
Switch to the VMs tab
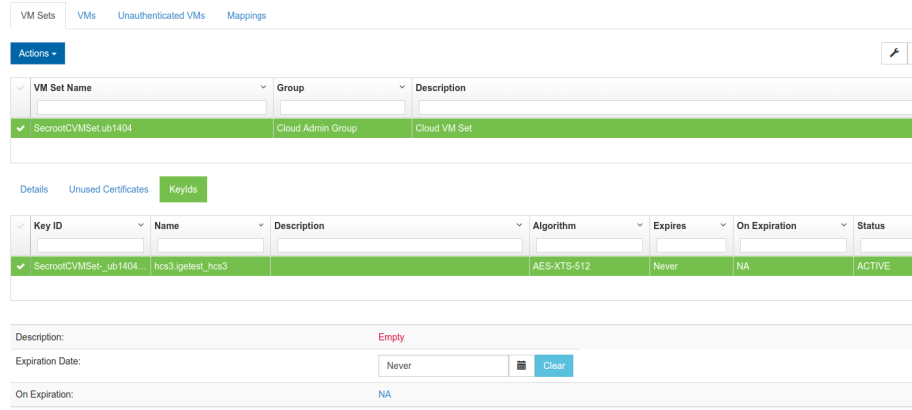tap(87, 16)
